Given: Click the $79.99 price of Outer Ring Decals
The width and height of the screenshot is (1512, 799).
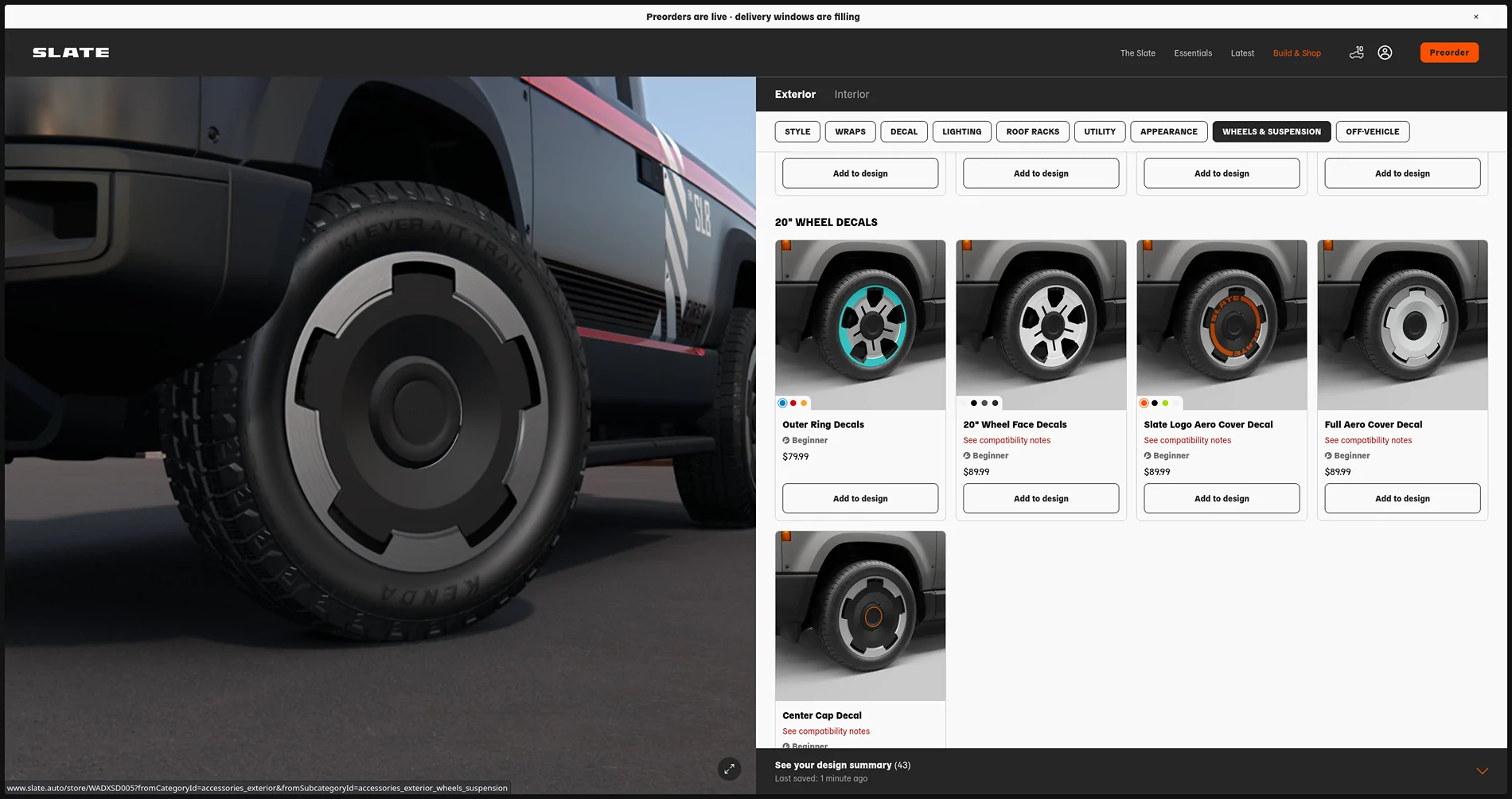Looking at the screenshot, I should pos(795,457).
